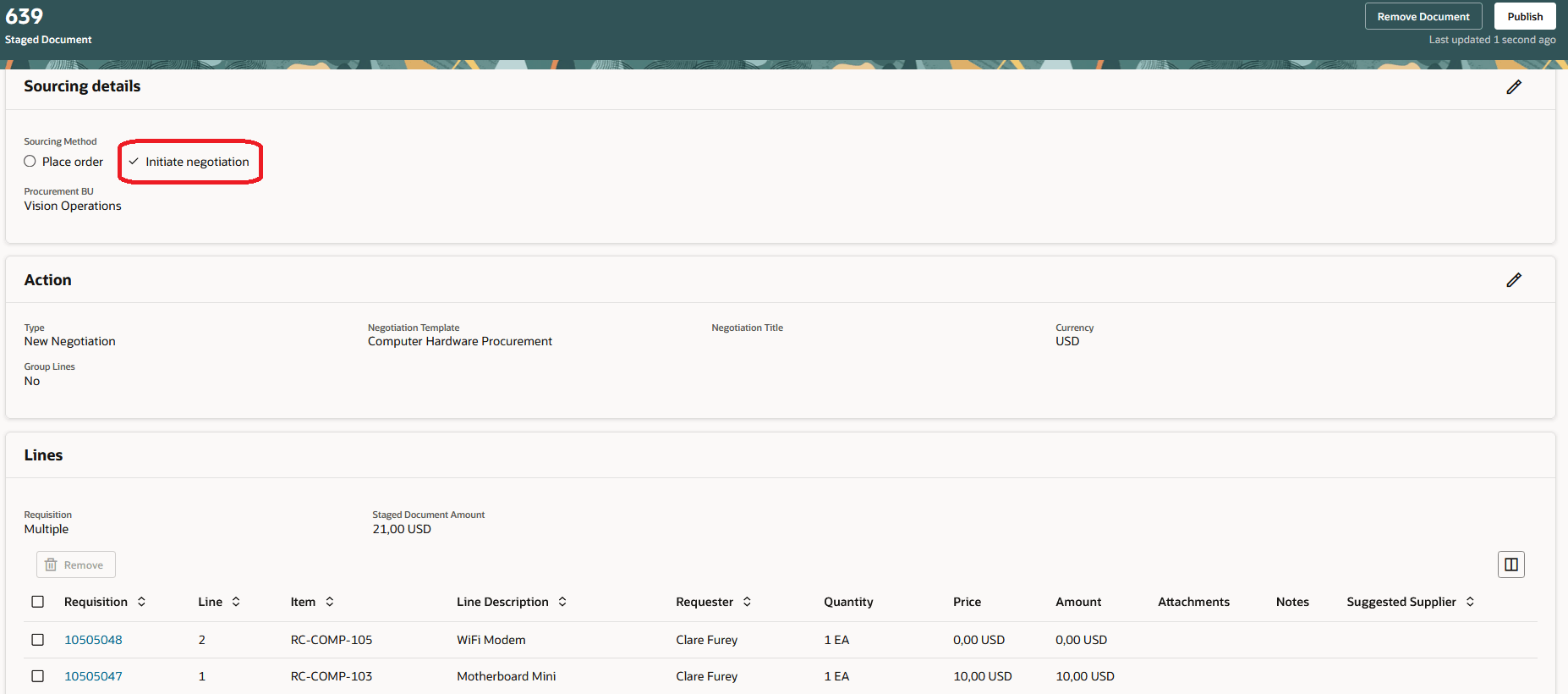Sort the Suggested Supplier column
The image size is (1568, 694).
(x=1470, y=602)
